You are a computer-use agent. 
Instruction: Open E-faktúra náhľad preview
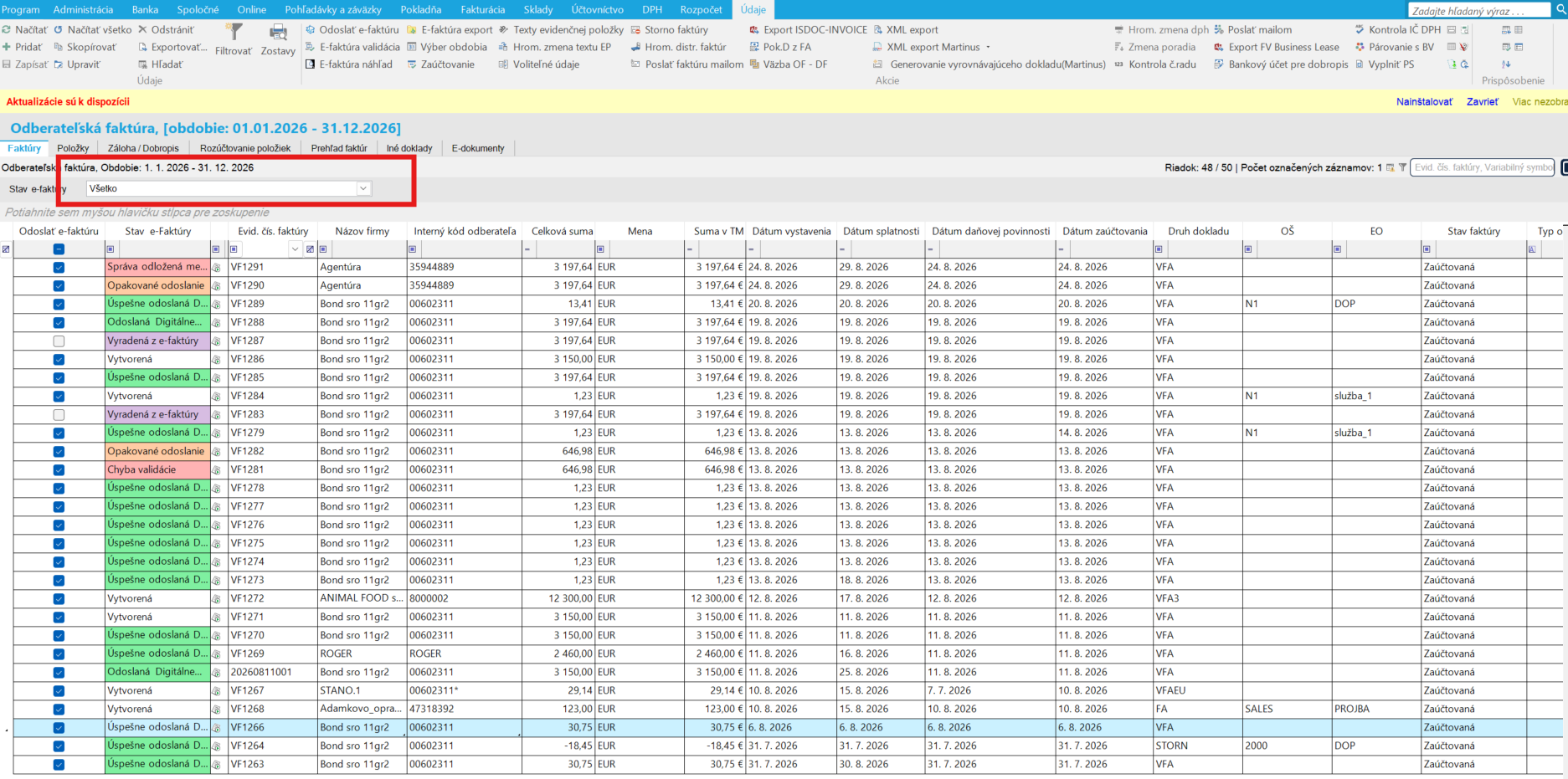point(348,64)
